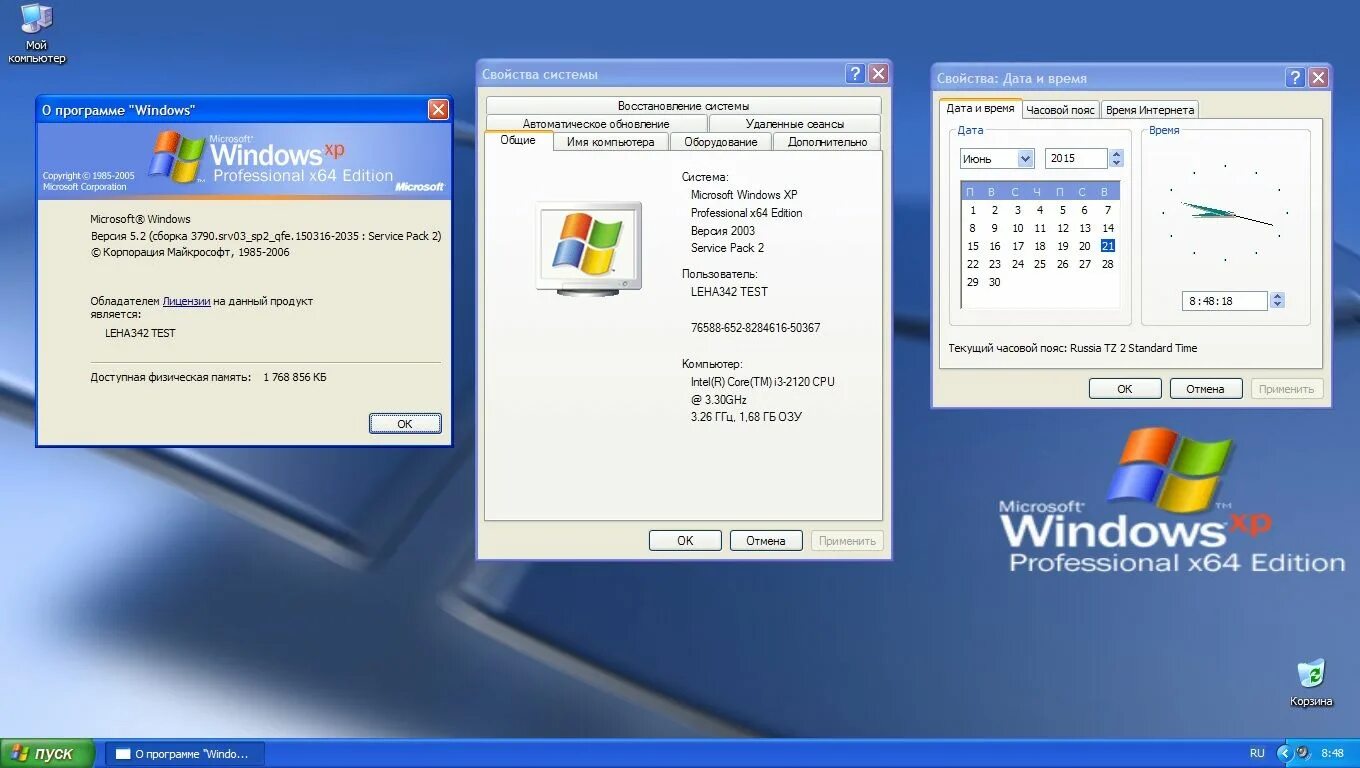Viewport: 1360px width, 768px height.
Task: Click 'LEHA342 TEST' in About Windows dialog
Action: click(x=140, y=333)
